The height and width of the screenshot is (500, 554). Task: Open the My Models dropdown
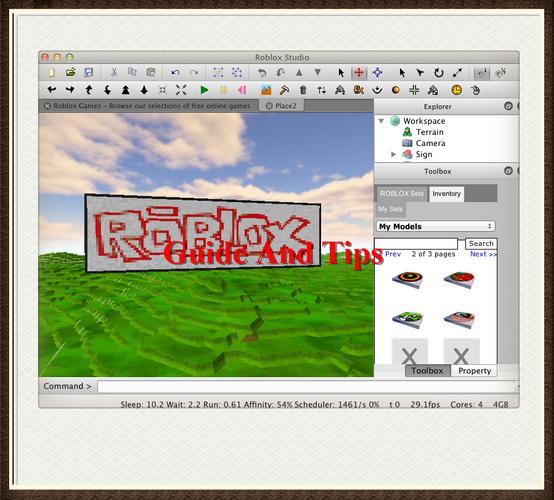point(435,226)
